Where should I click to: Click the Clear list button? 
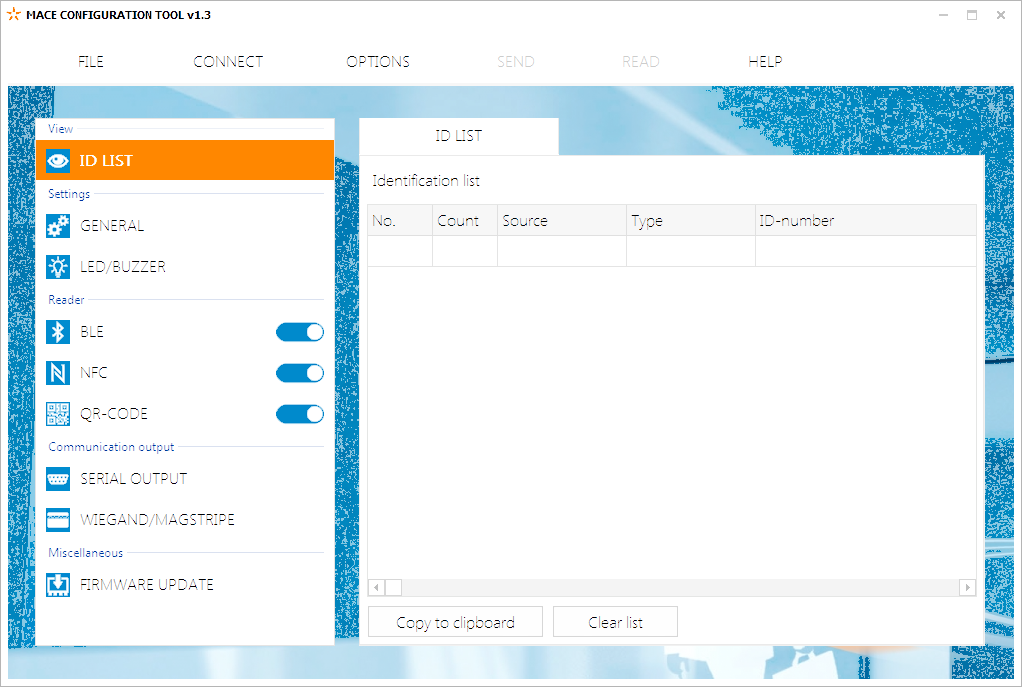click(615, 622)
